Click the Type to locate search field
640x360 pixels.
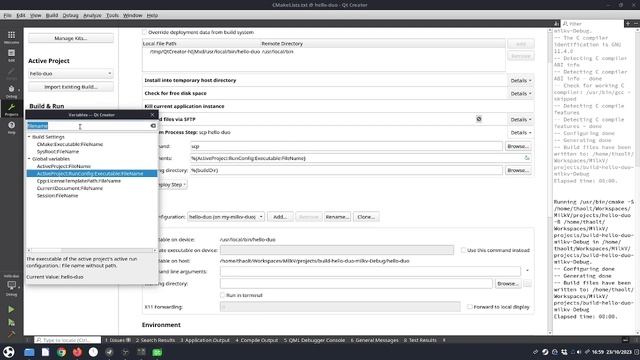coord(67,340)
